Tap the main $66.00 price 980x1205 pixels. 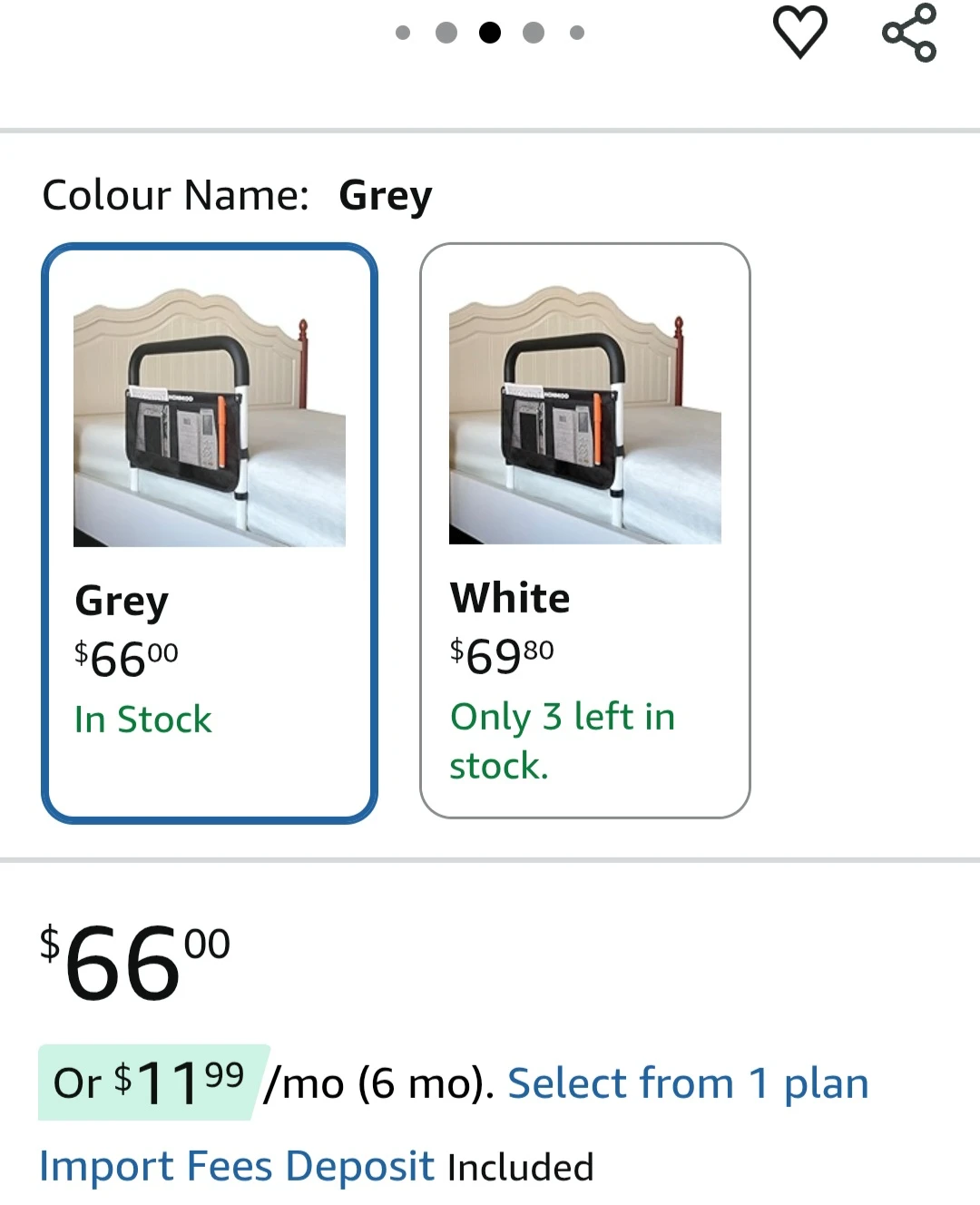coord(135,962)
